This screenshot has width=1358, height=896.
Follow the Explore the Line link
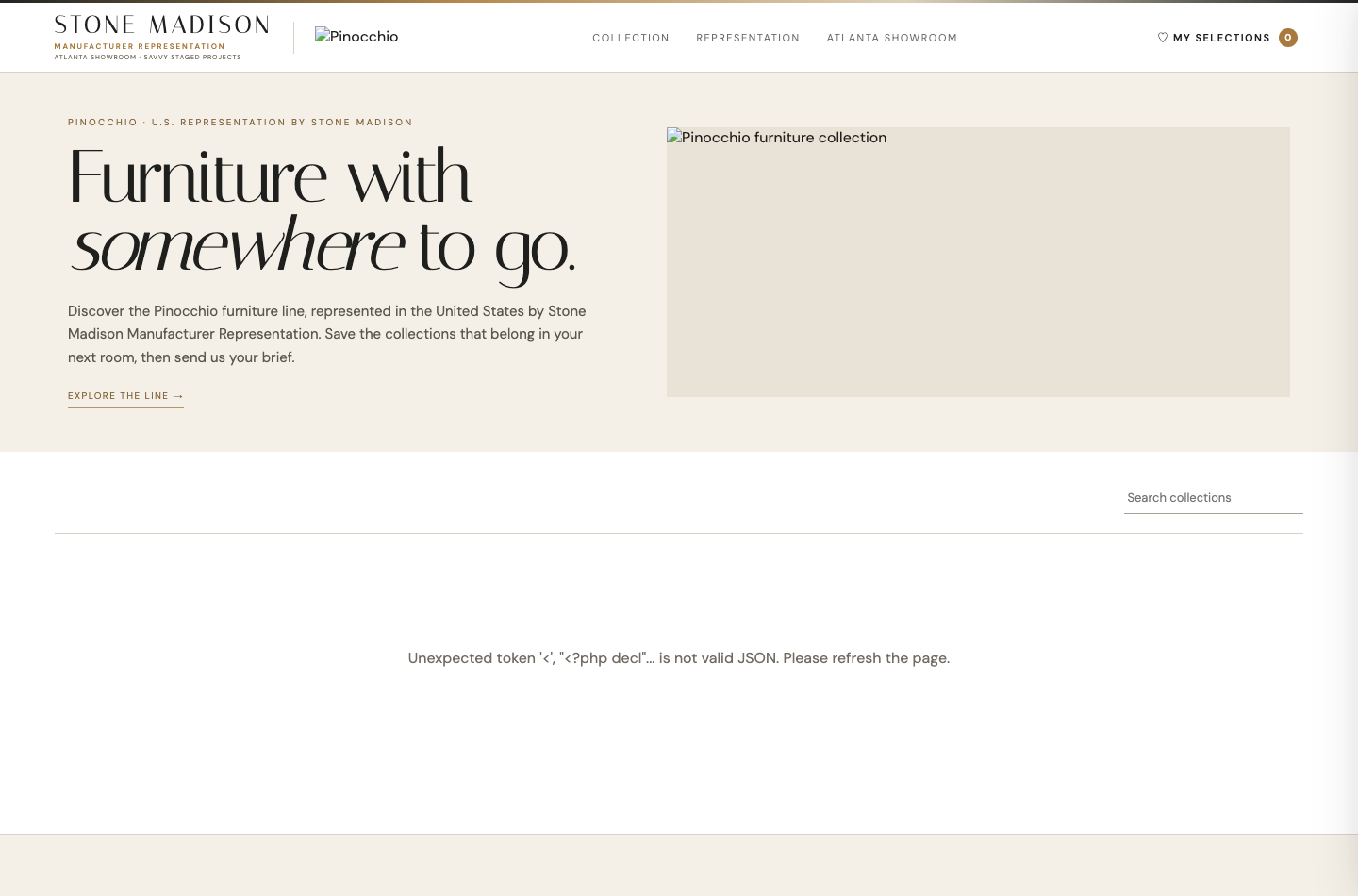point(125,396)
